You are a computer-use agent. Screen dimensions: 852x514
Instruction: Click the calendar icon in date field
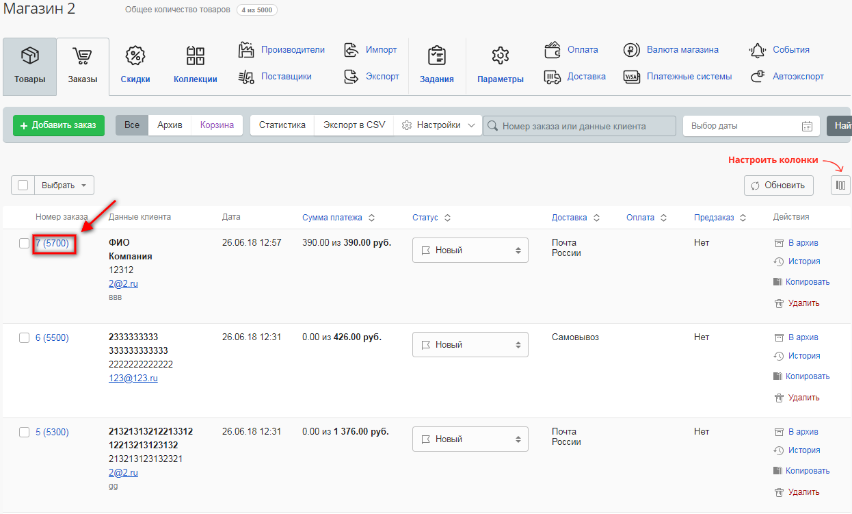(x=807, y=126)
